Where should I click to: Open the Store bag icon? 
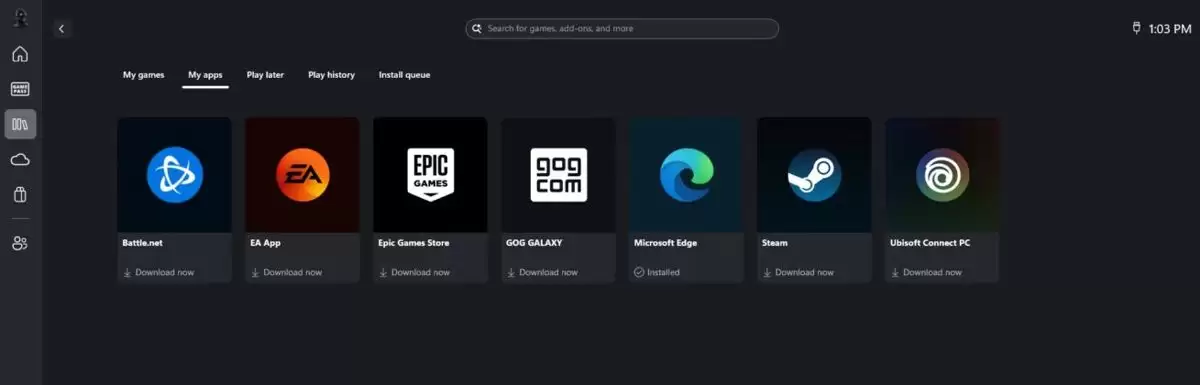coord(20,195)
